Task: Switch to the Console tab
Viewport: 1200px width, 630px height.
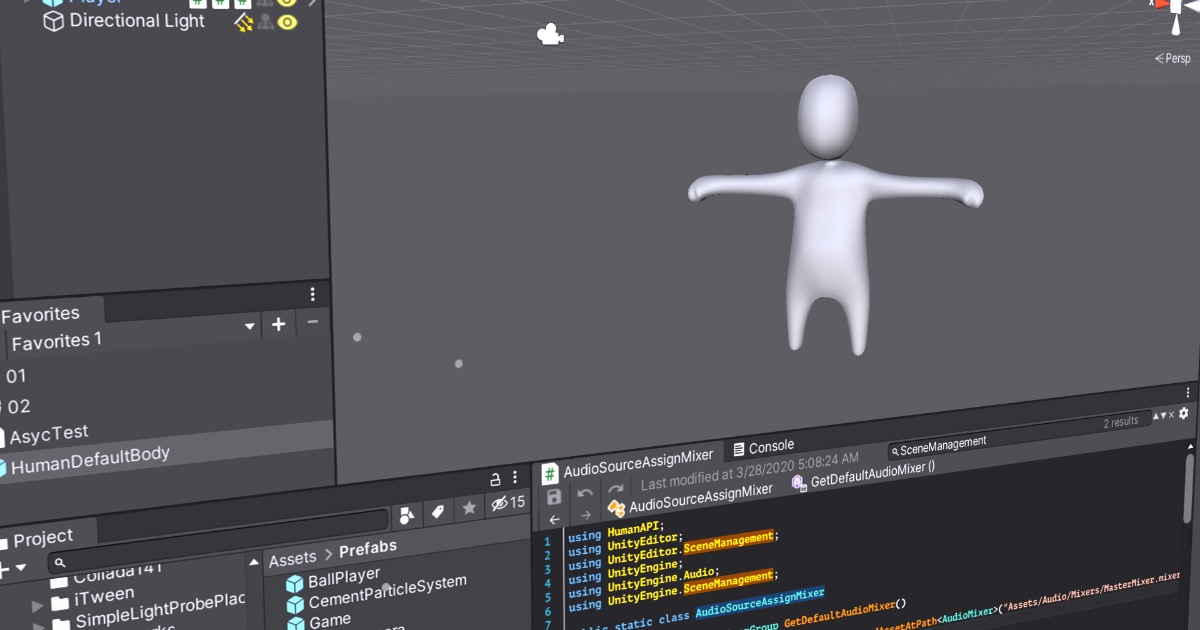Action: (x=768, y=447)
